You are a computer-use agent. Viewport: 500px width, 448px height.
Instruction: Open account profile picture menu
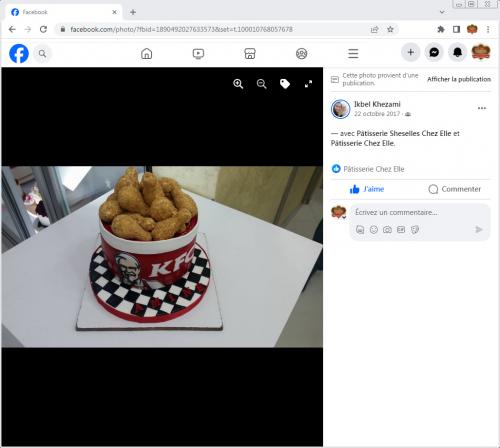481,52
